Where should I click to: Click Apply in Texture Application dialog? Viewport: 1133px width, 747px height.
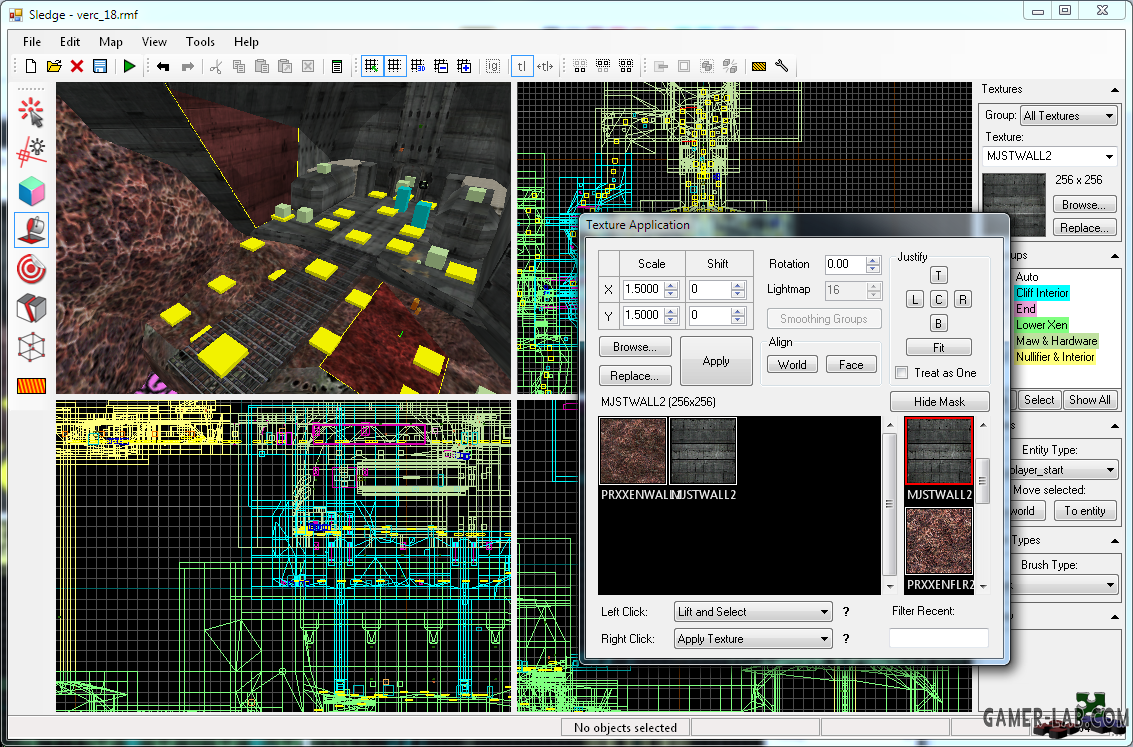pos(716,361)
